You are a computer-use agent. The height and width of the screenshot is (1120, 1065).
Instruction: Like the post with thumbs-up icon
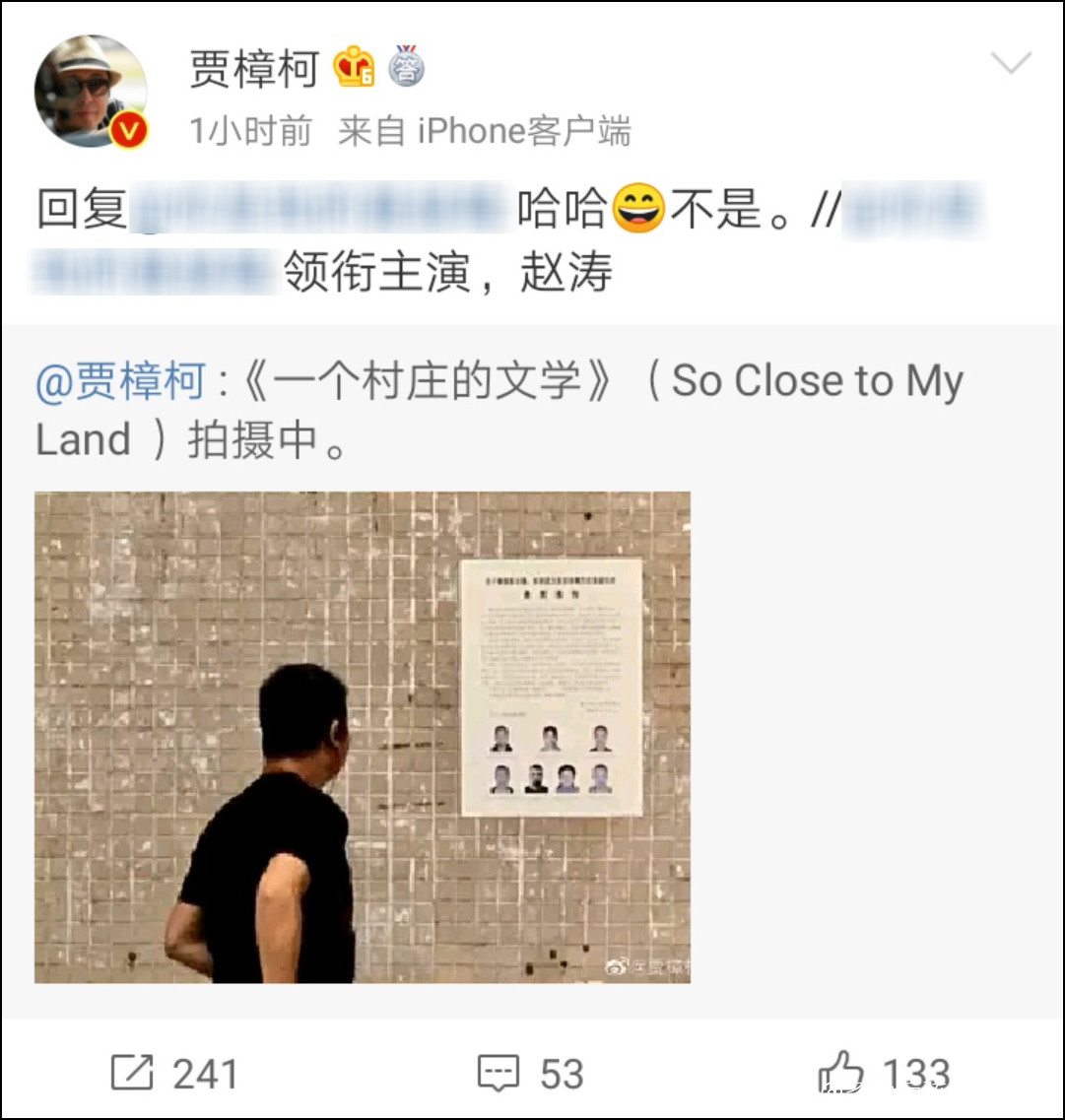click(x=840, y=1072)
